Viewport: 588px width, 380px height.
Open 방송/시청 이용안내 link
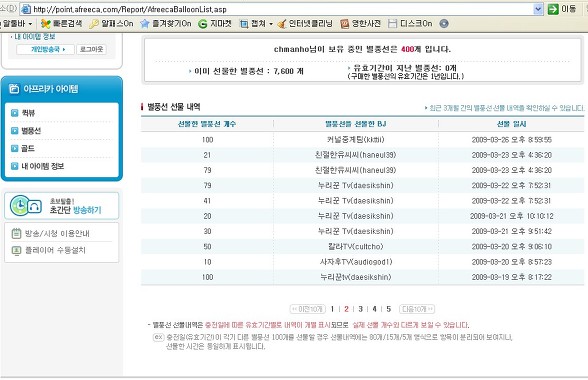coord(57,233)
